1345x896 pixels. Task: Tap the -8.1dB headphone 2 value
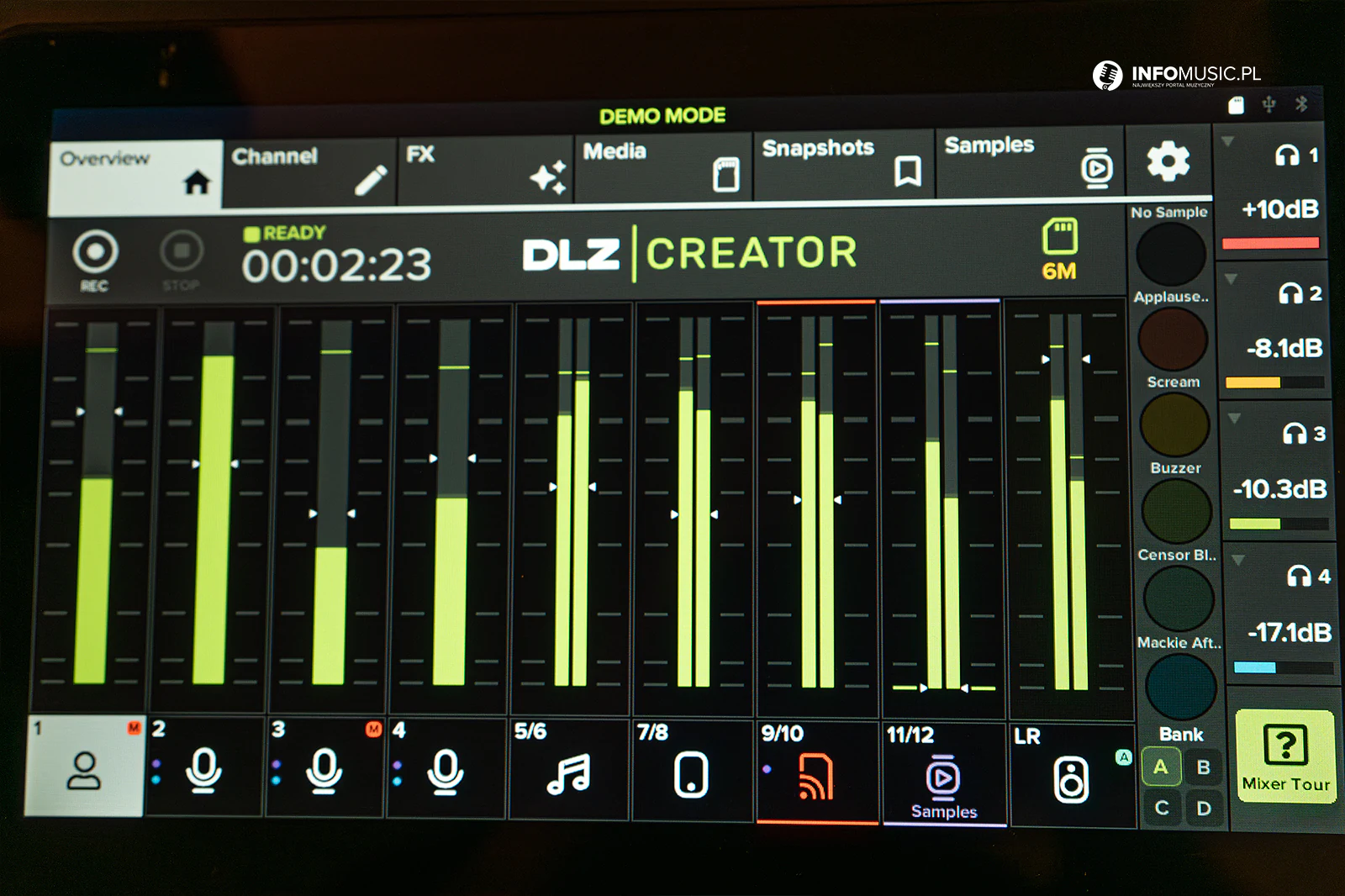click(x=1284, y=347)
